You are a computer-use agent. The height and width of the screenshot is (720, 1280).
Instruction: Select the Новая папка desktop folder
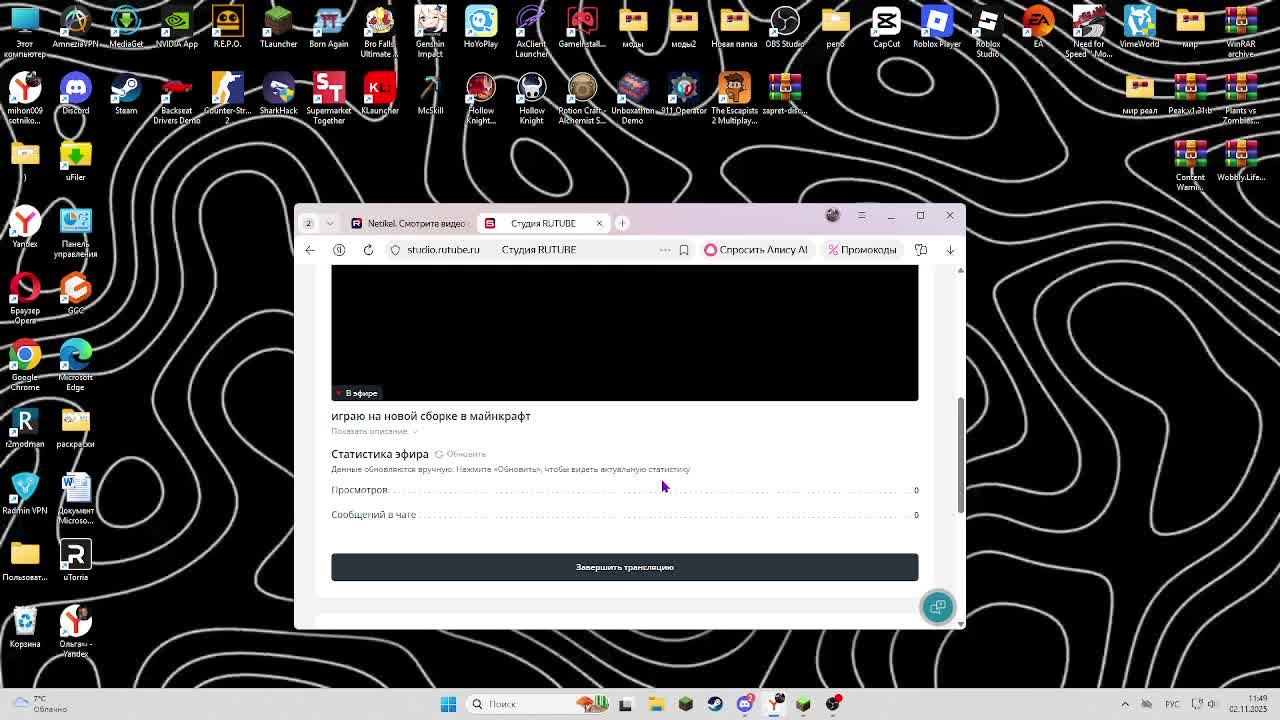[x=734, y=27]
